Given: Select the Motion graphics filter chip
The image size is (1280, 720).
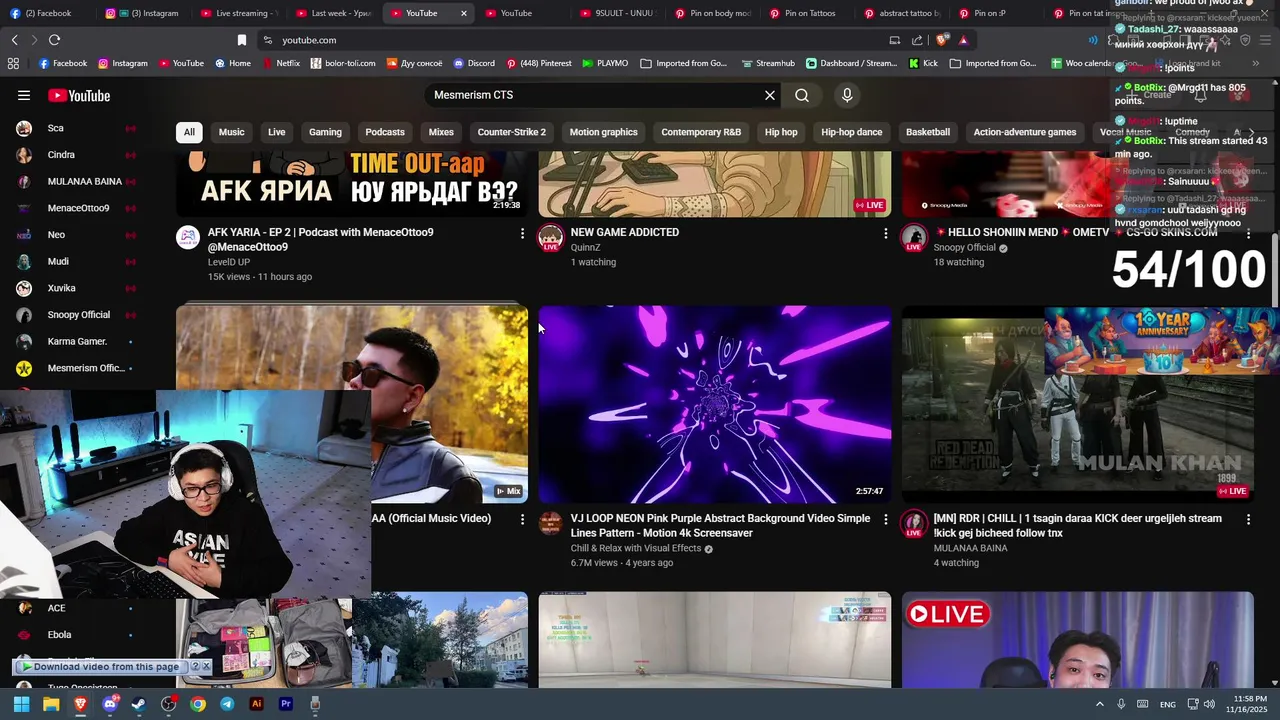Looking at the screenshot, I should click(x=603, y=132).
